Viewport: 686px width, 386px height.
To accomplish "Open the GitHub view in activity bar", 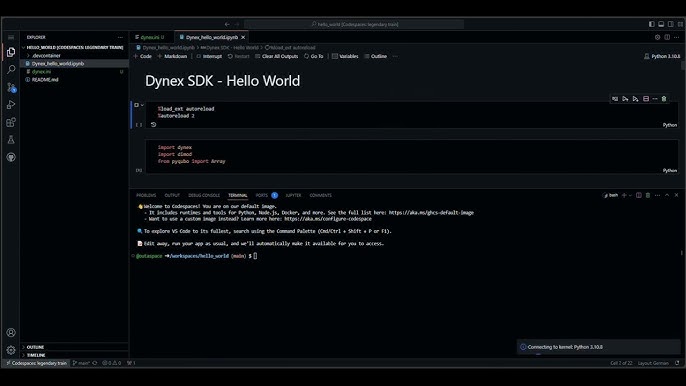I will (11, 157).
